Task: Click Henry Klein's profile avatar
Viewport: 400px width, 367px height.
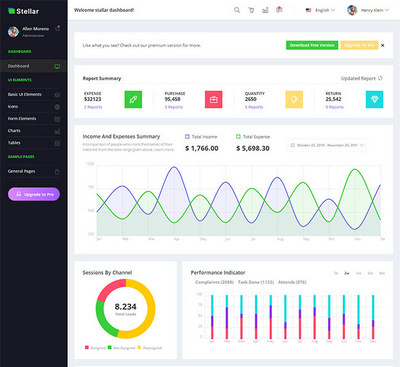Action: pyautogui.click(x=352, y=10)
